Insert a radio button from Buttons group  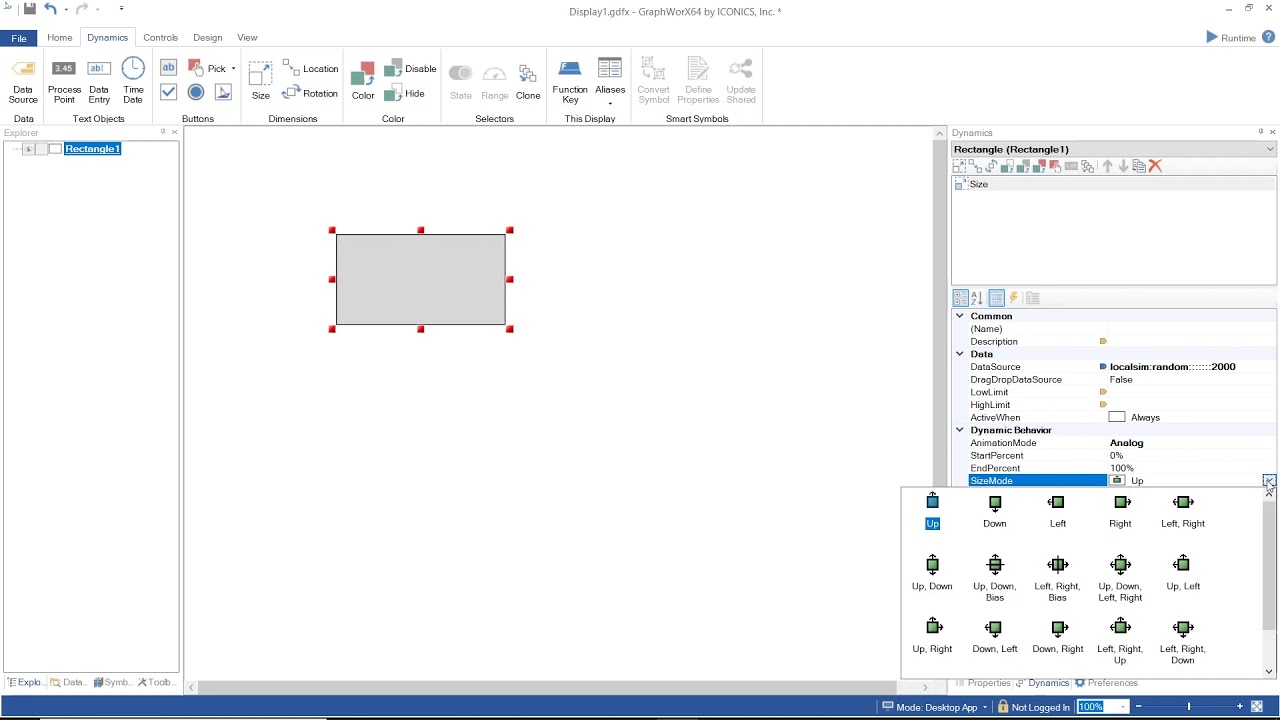196,92
